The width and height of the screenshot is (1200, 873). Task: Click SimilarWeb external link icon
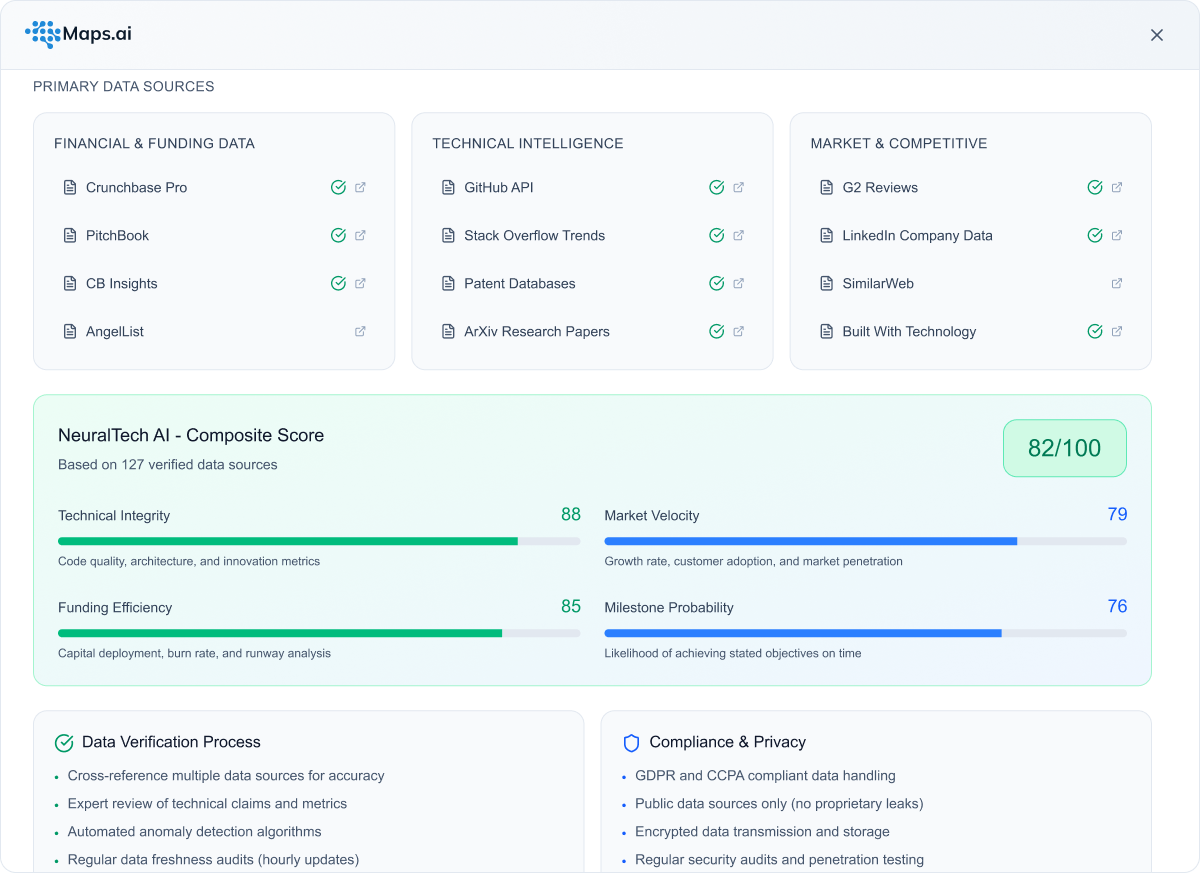click(1116, 284)
